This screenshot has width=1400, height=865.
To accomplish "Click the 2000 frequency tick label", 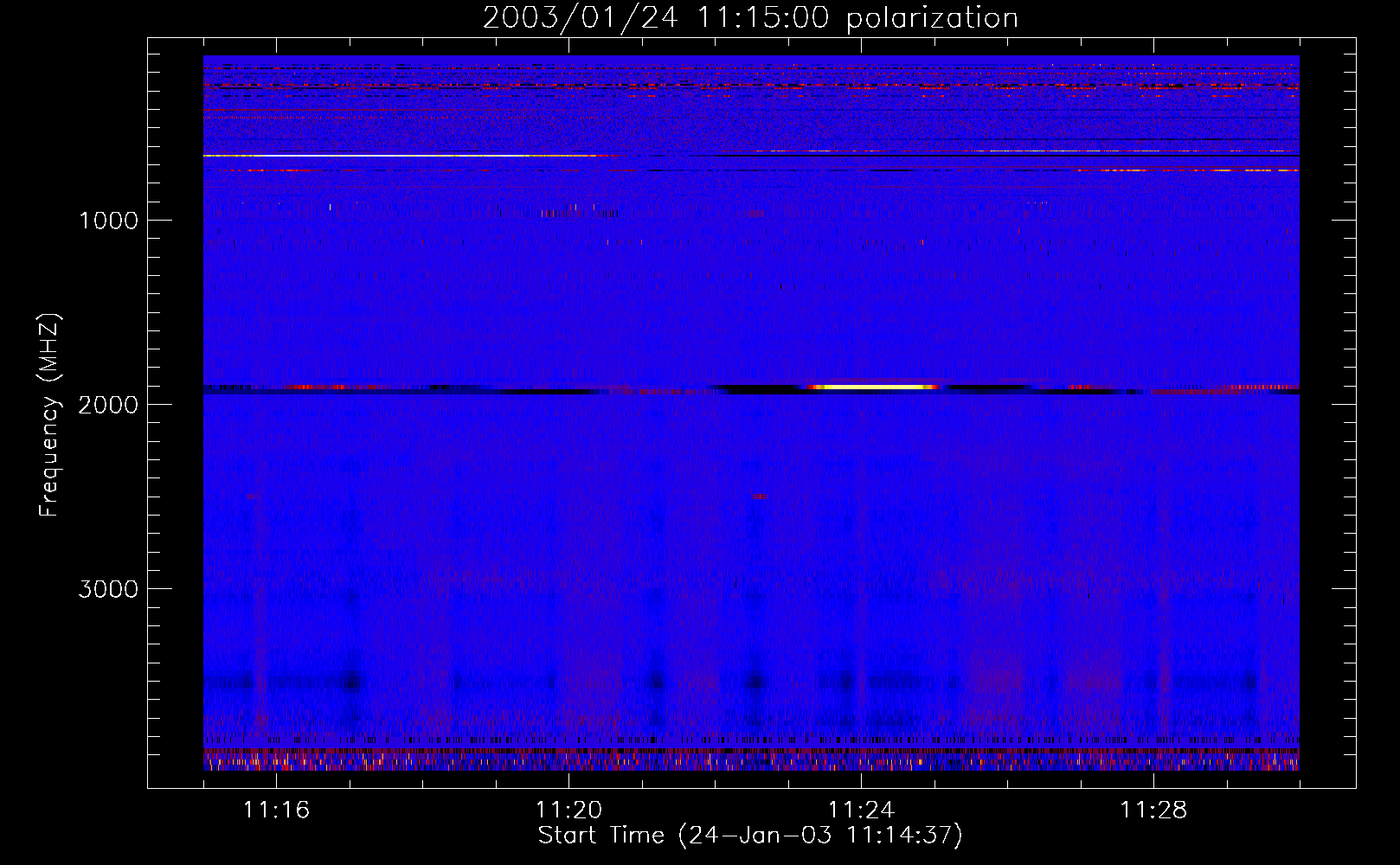I will point(109,405).
